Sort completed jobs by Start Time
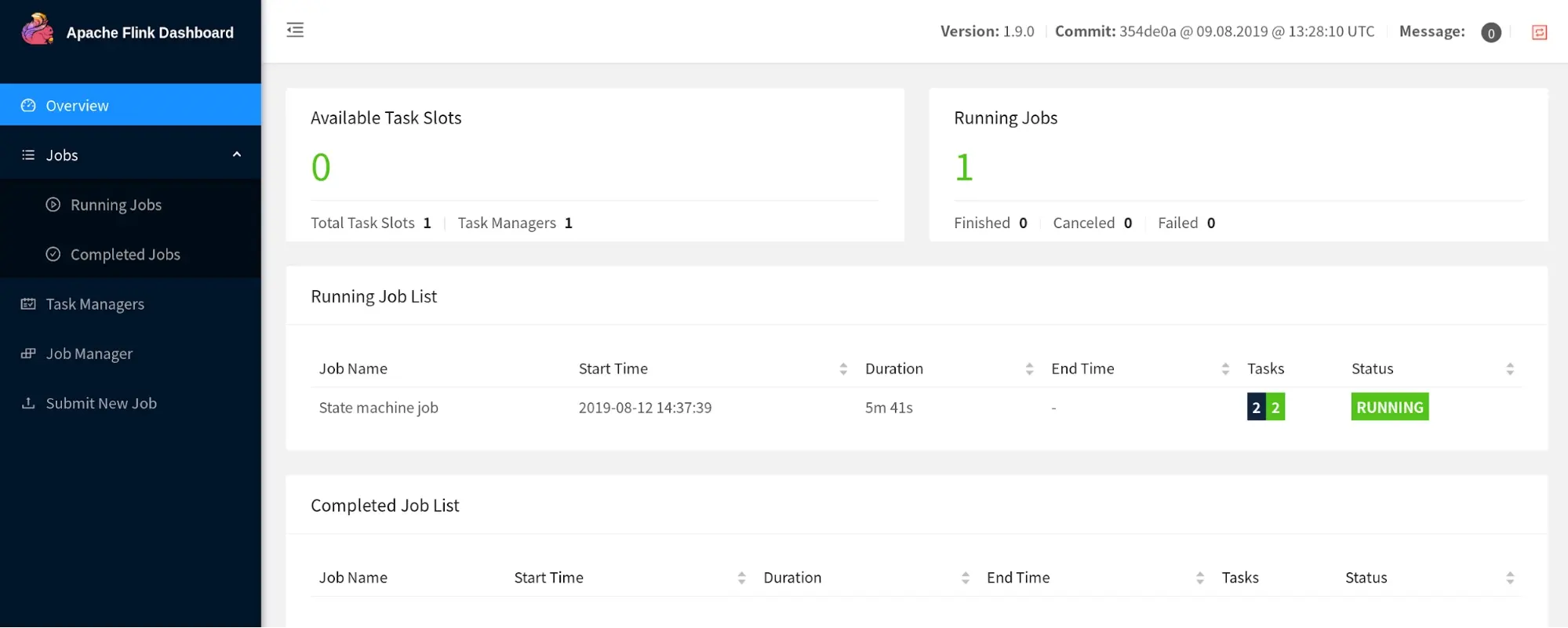1568x628 pixels. [x=741, y=578]
